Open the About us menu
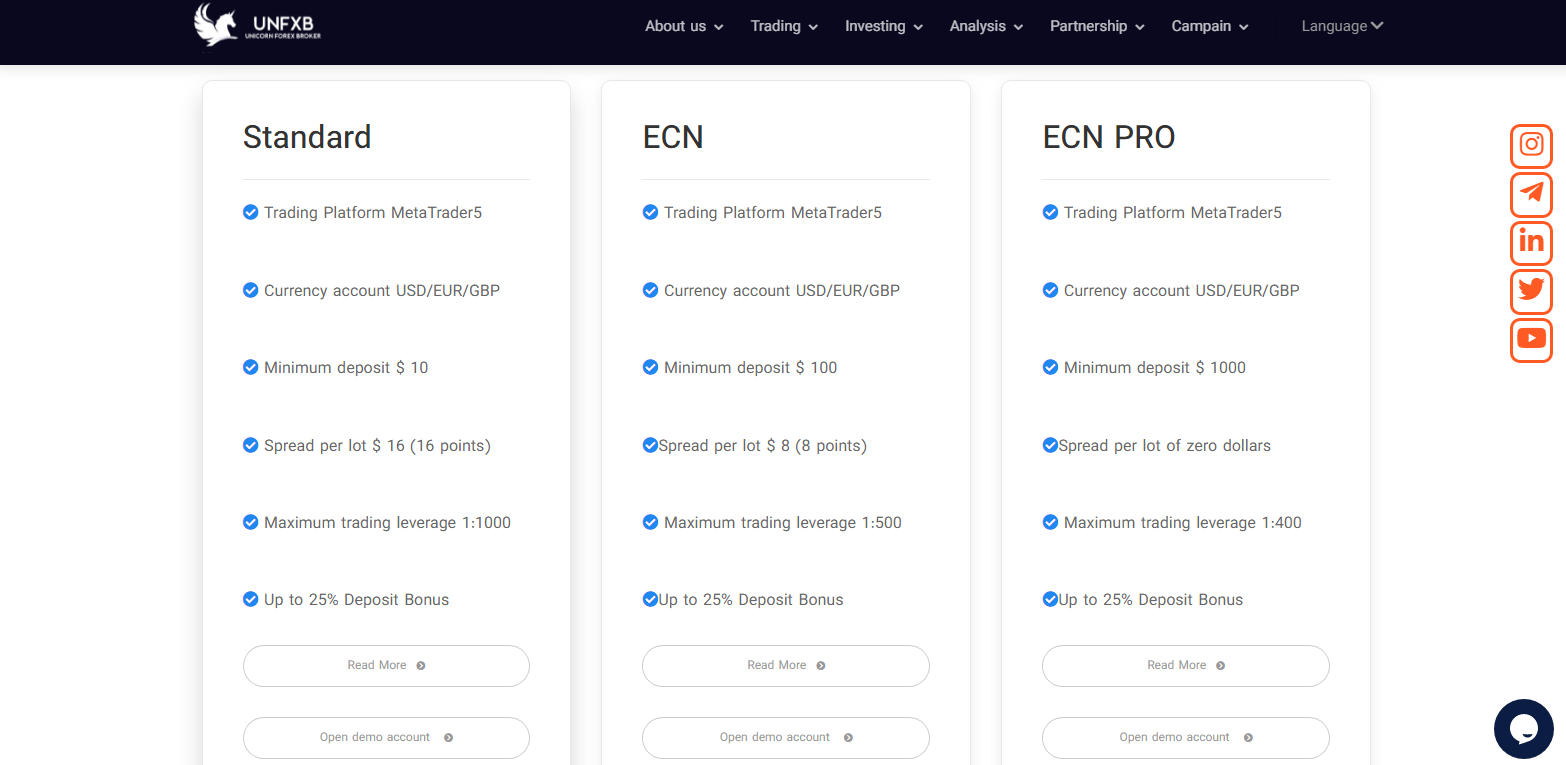This screenshot has height=765, width=1566. [x=684, y=26]
